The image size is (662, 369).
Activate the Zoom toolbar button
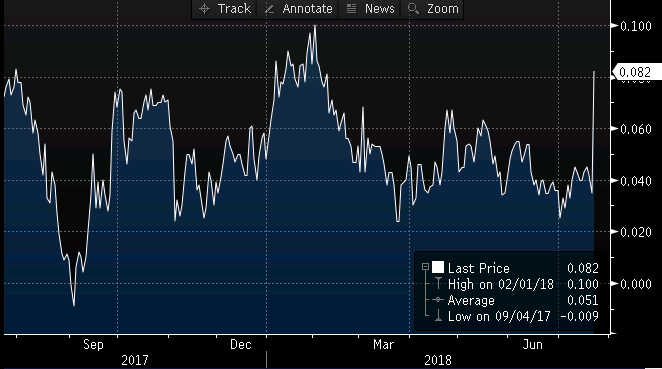click(432, 9)
